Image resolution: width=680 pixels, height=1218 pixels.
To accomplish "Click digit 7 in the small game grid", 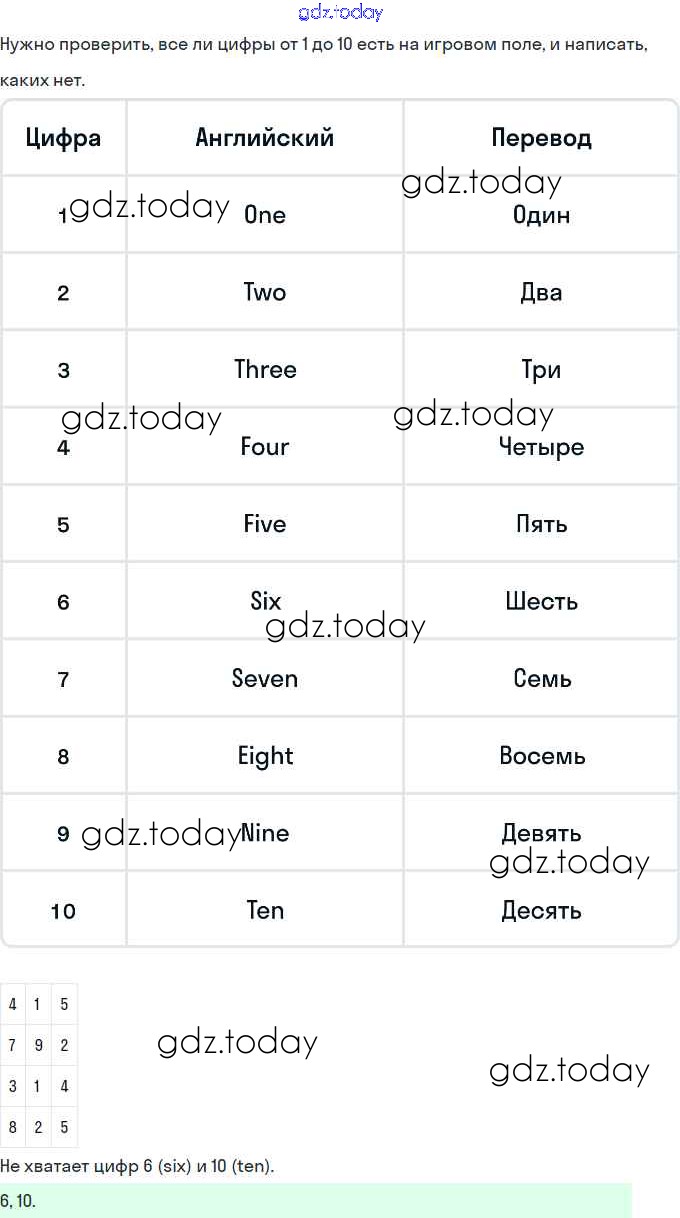I will pyautogui.click(x=12, y=1045).
